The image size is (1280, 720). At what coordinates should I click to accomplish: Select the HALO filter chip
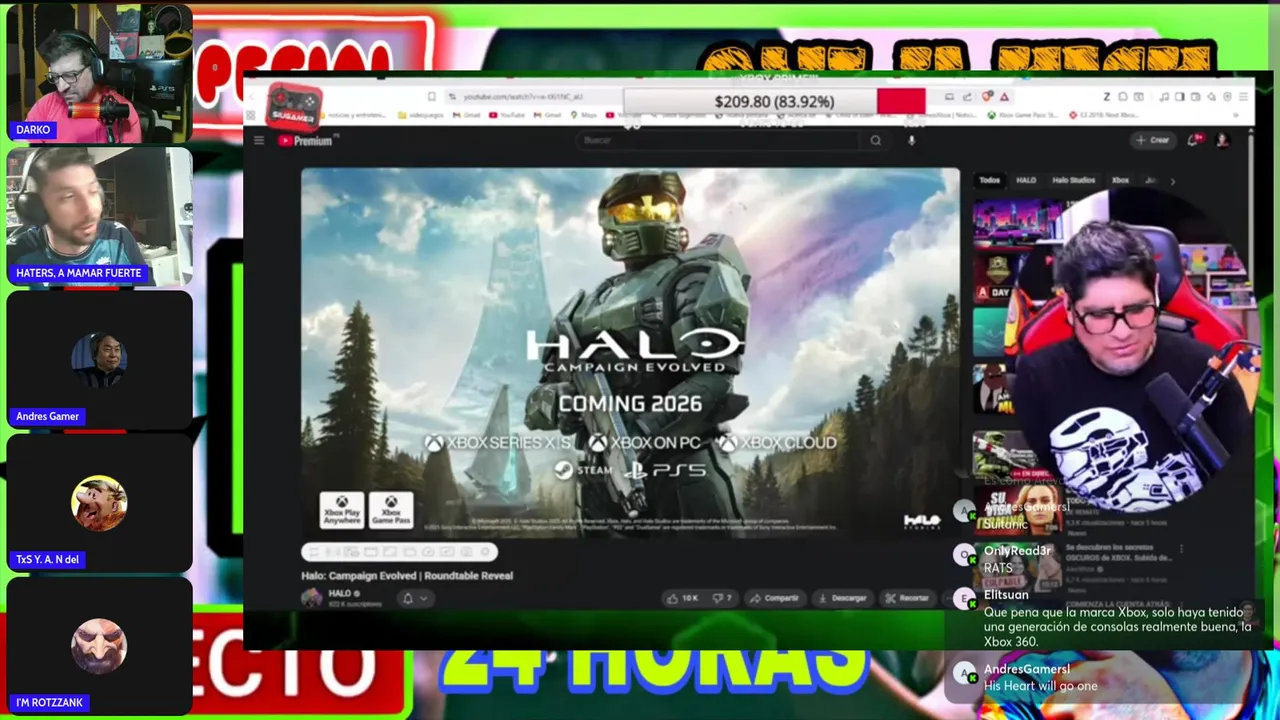[x=1026, y=180]
